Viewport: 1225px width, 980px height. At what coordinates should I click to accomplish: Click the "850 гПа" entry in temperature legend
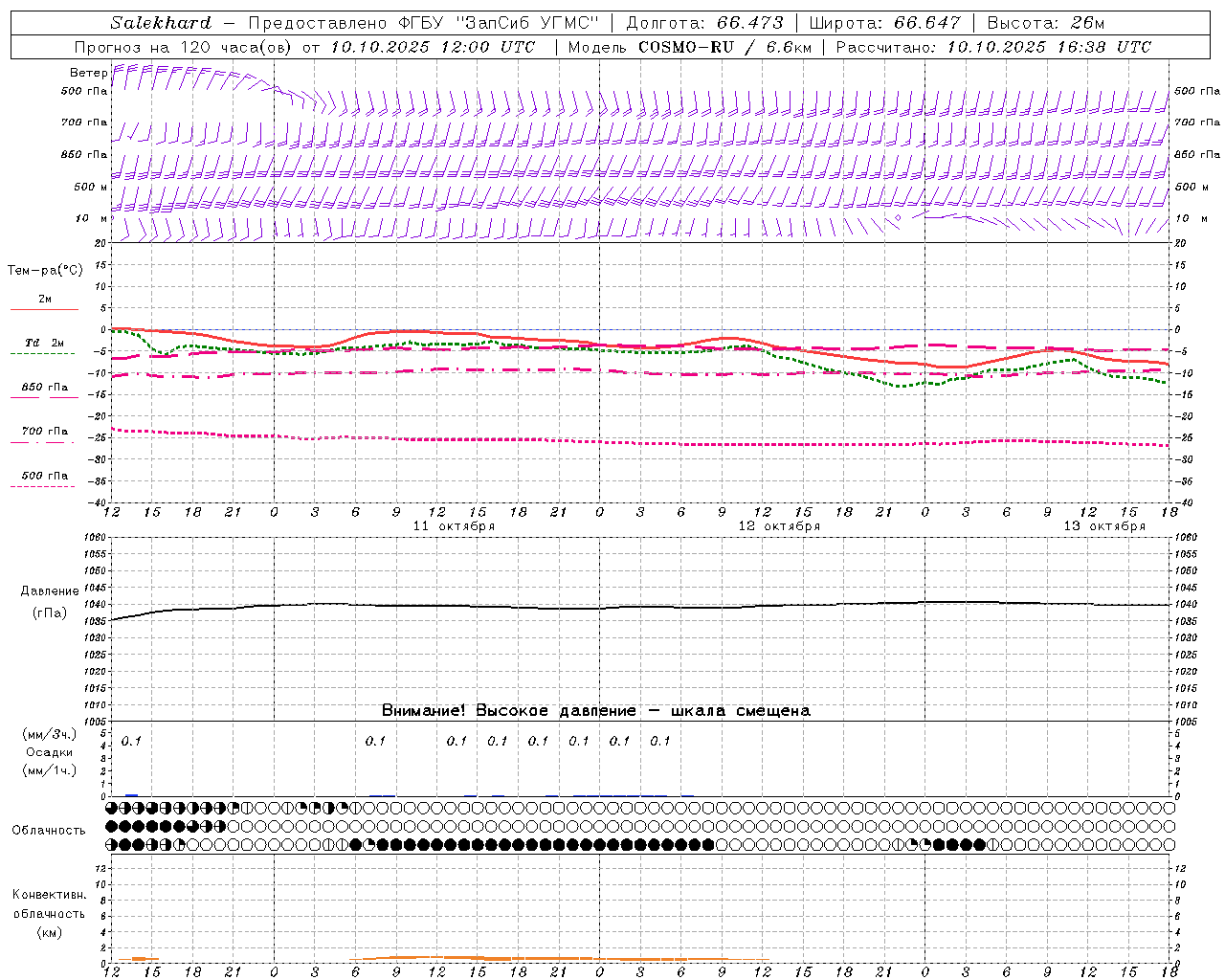pos(45,388)
